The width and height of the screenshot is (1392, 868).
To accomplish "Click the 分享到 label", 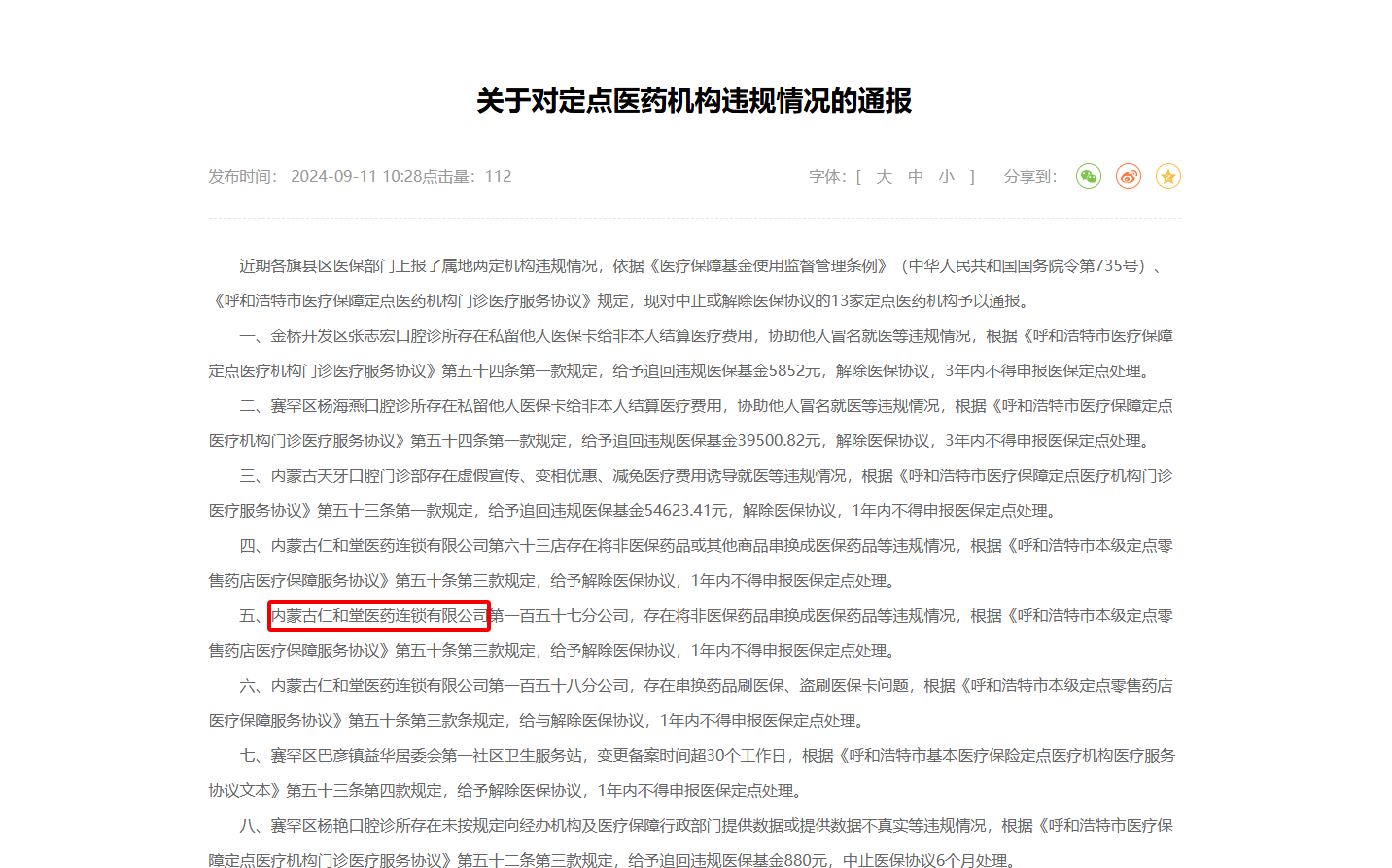I will (x=1028, y=177).
